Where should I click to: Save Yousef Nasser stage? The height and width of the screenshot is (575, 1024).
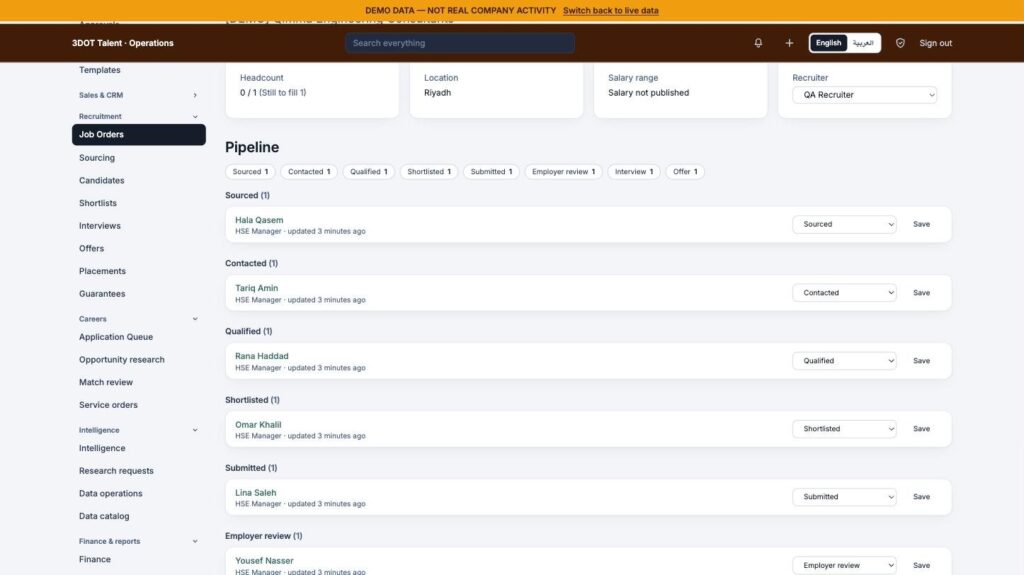pyautogui.click(x=921, y=565)
